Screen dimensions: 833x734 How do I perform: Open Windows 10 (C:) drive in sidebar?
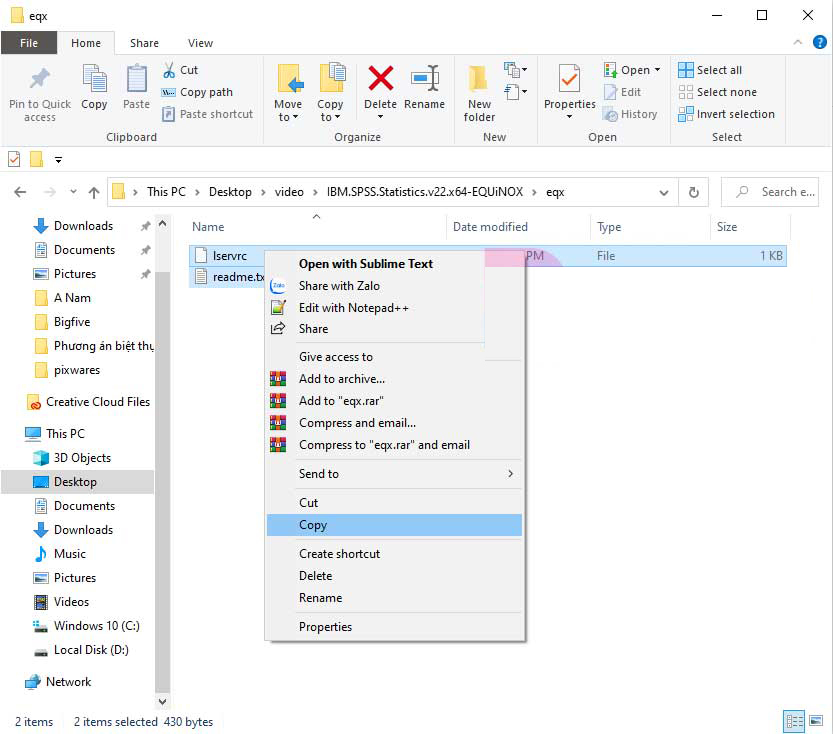86,626
